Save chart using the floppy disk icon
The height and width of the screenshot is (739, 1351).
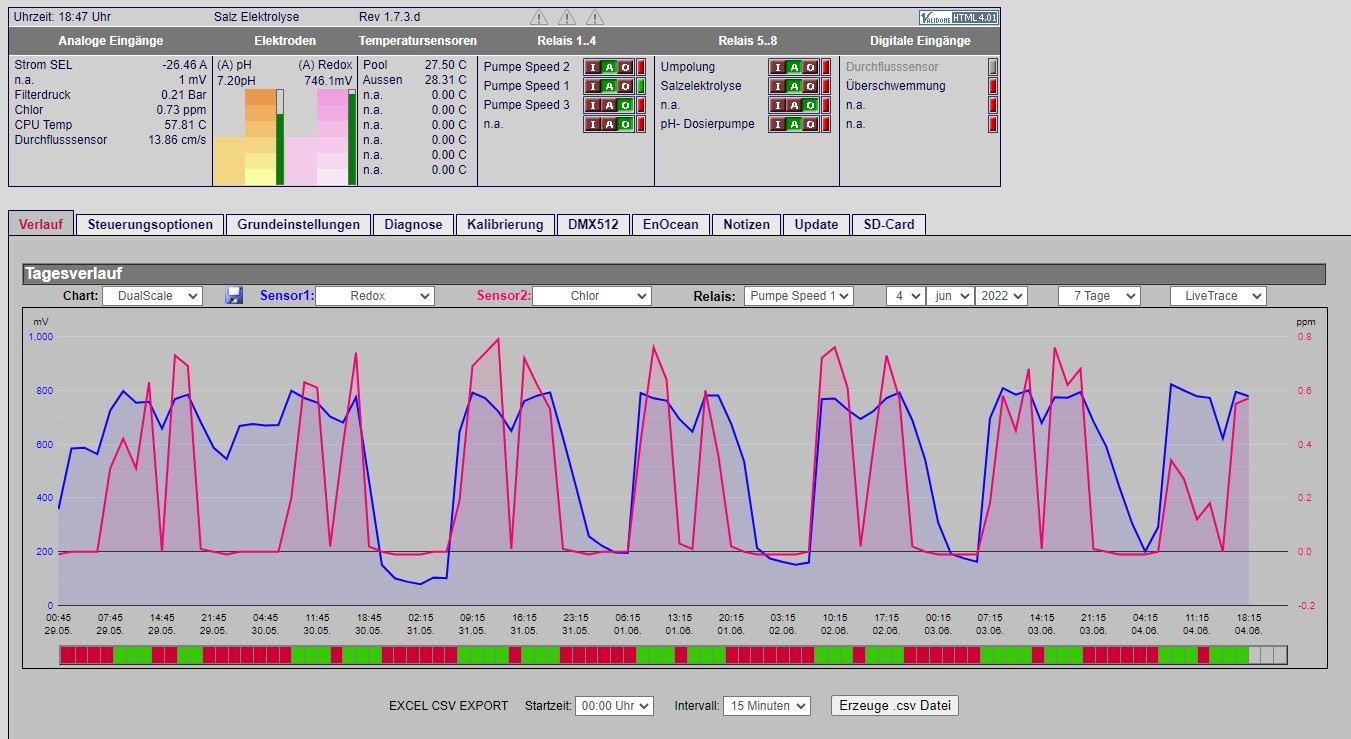pyautogui.click(x=234, y=295)
